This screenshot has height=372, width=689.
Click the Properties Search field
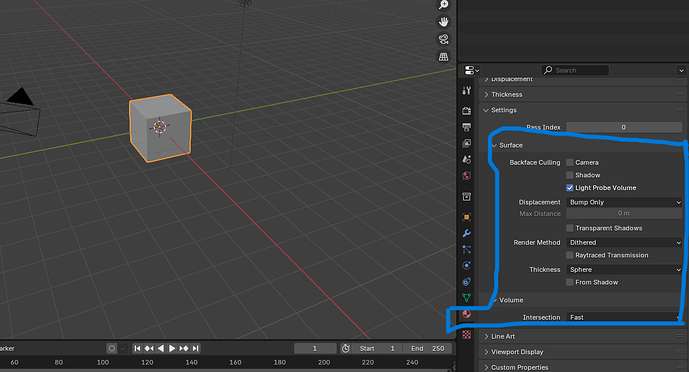(x=575, y=70)
